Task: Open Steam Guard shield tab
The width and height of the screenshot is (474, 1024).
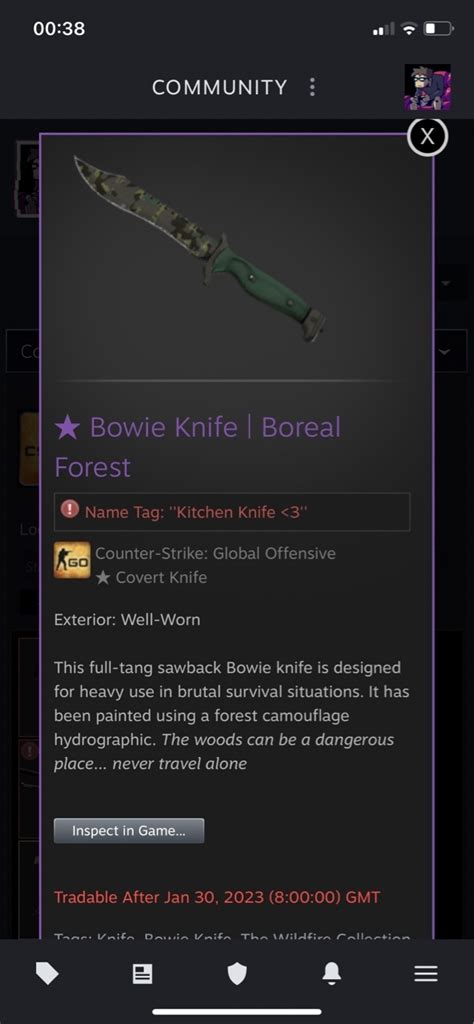Action: point(237,974)
